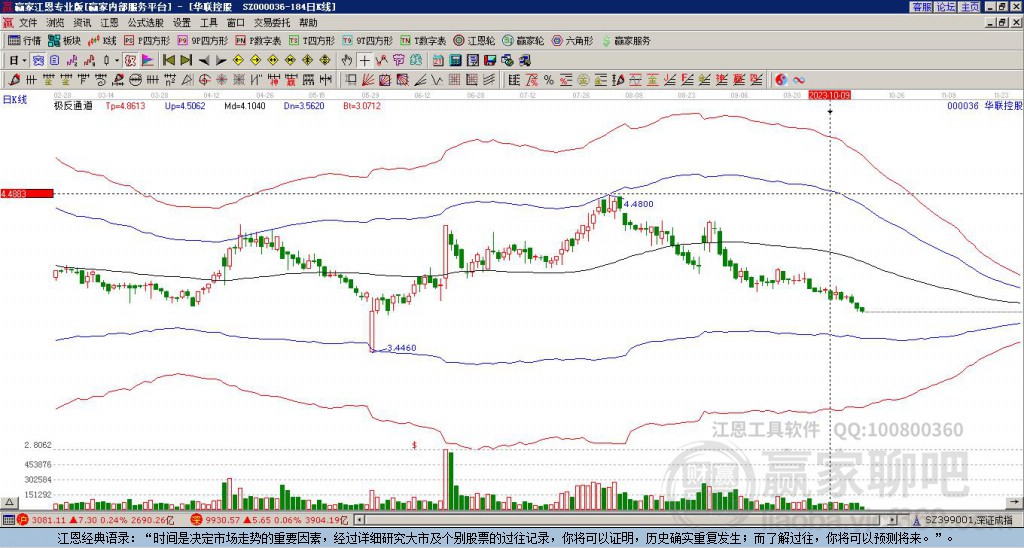The height and width of the screenshot is (548, 1024).
Task: Open the 资讯 menu
Action: (x=82, y=23)
